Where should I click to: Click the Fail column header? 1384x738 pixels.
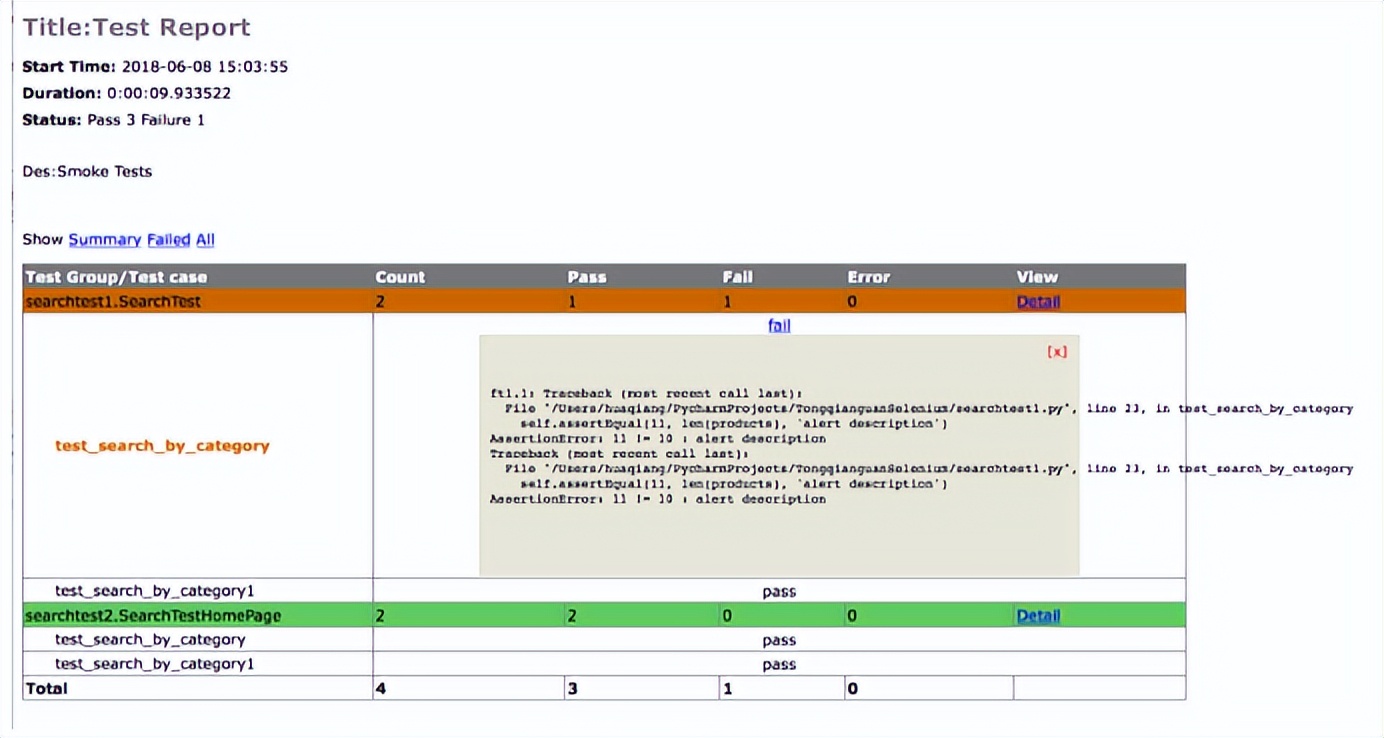point(738,277)
